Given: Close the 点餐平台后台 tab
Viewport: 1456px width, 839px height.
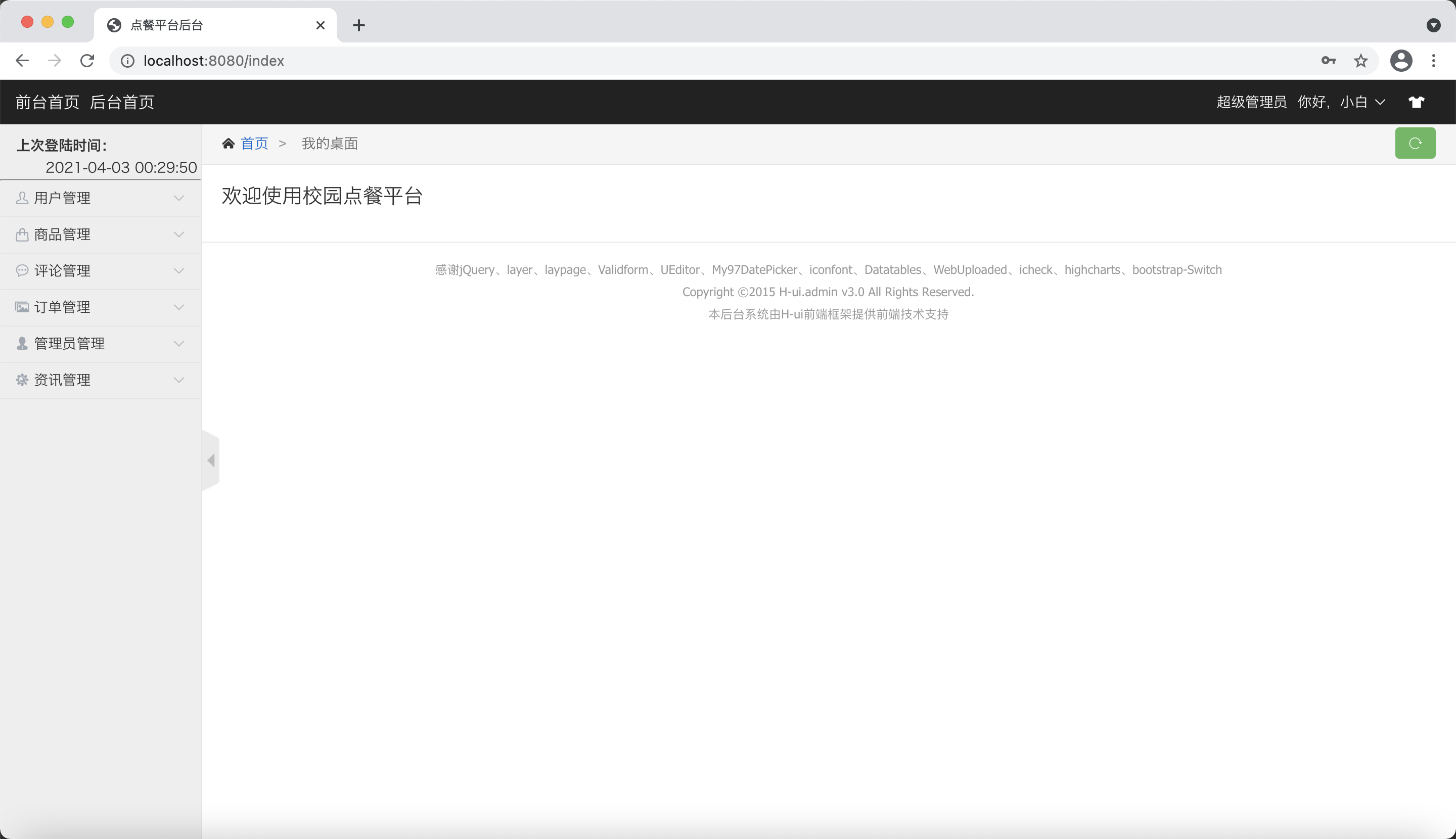Looking at the screenshot, I should pyautogui.click(x=321, y=25).
